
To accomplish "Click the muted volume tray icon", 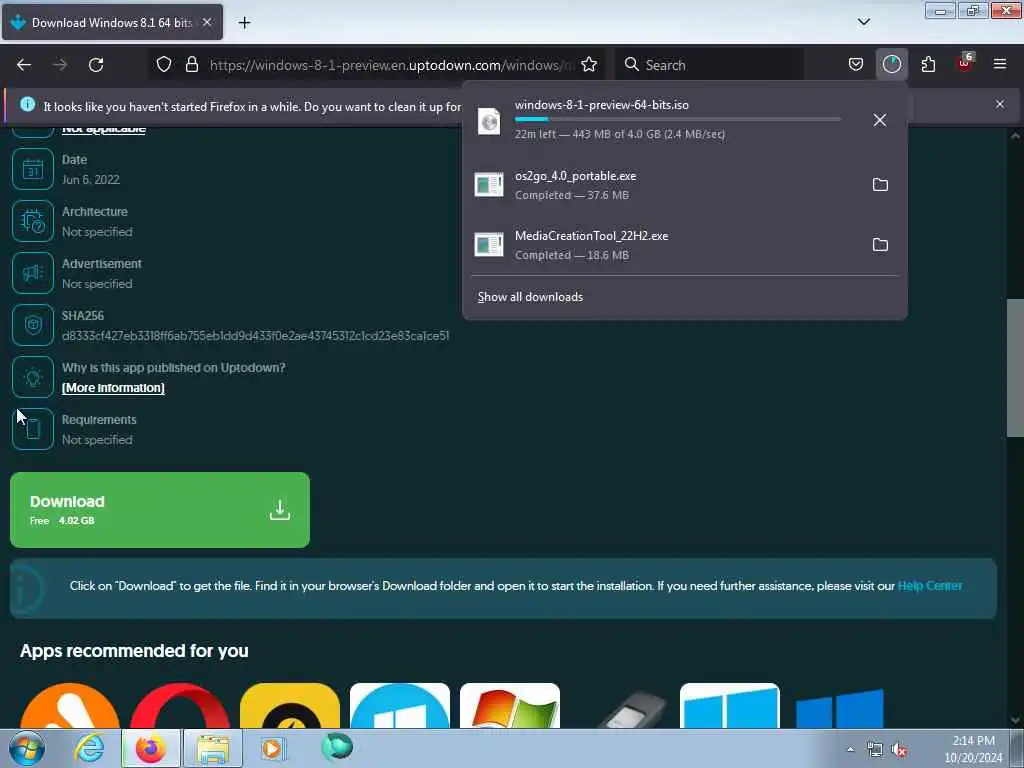I will [900, 750].
